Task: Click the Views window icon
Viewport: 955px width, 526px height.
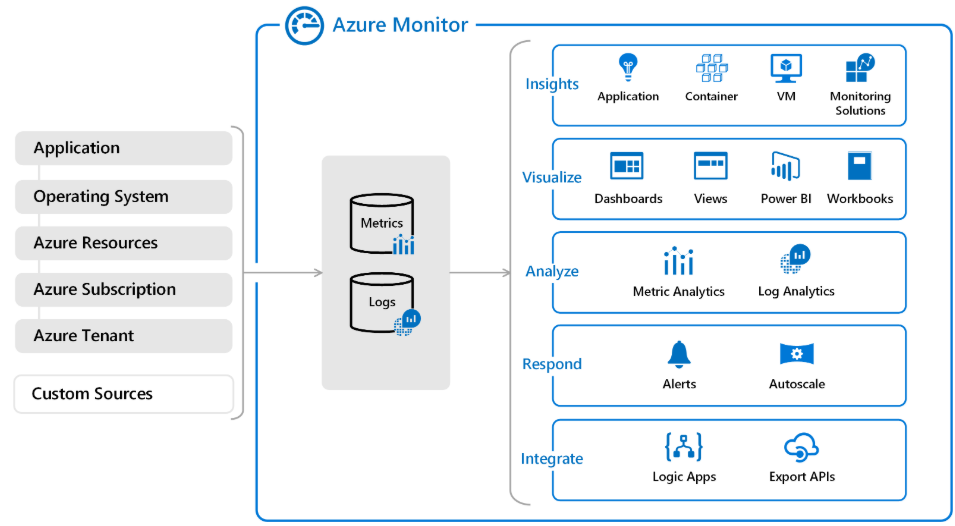Action: tap(710, 166)
